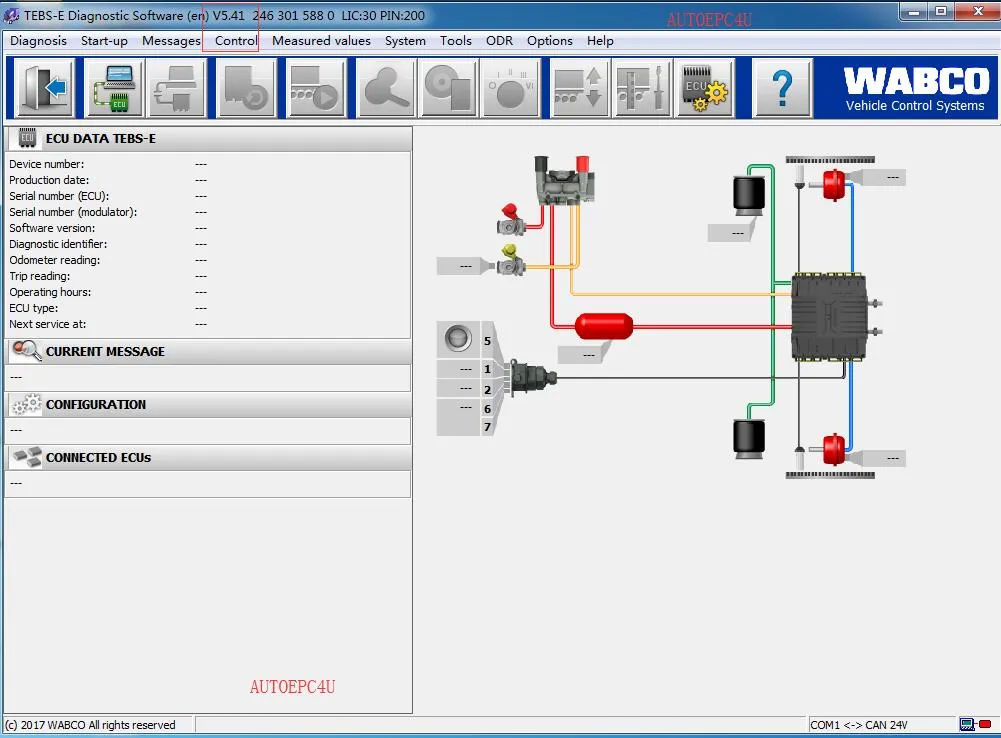Click the CONFIGURATION header
Screen dimensions: 1001x738
(208, 404)
